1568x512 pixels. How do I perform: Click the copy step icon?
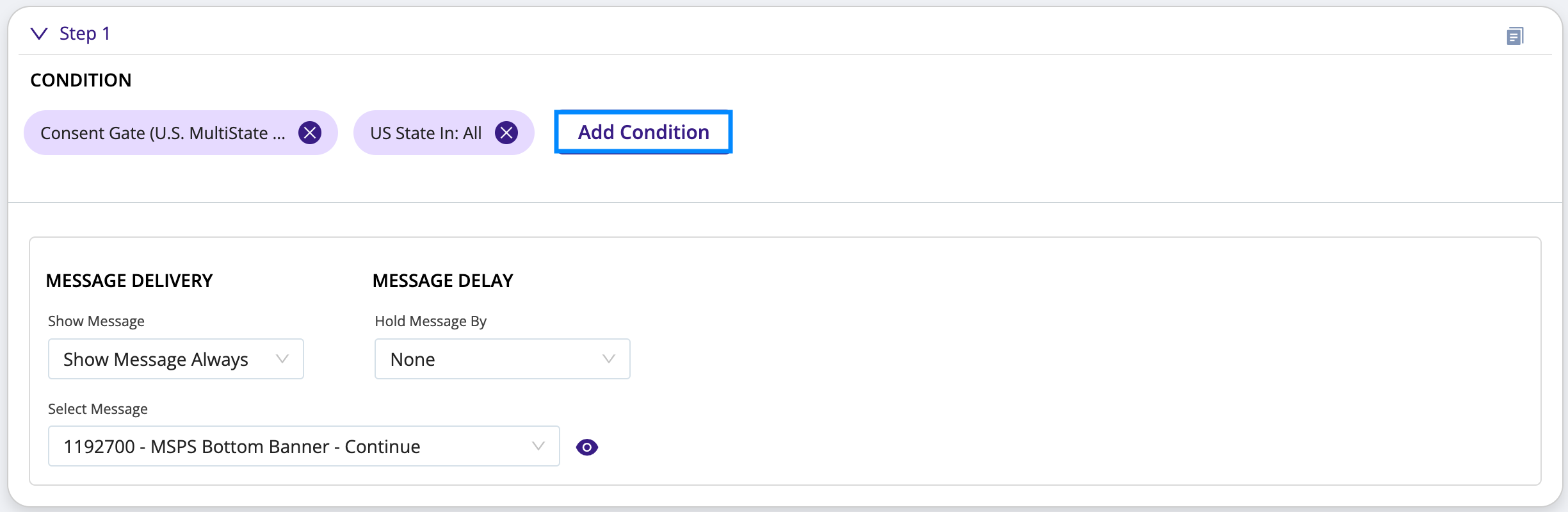tap(1515, 36)
